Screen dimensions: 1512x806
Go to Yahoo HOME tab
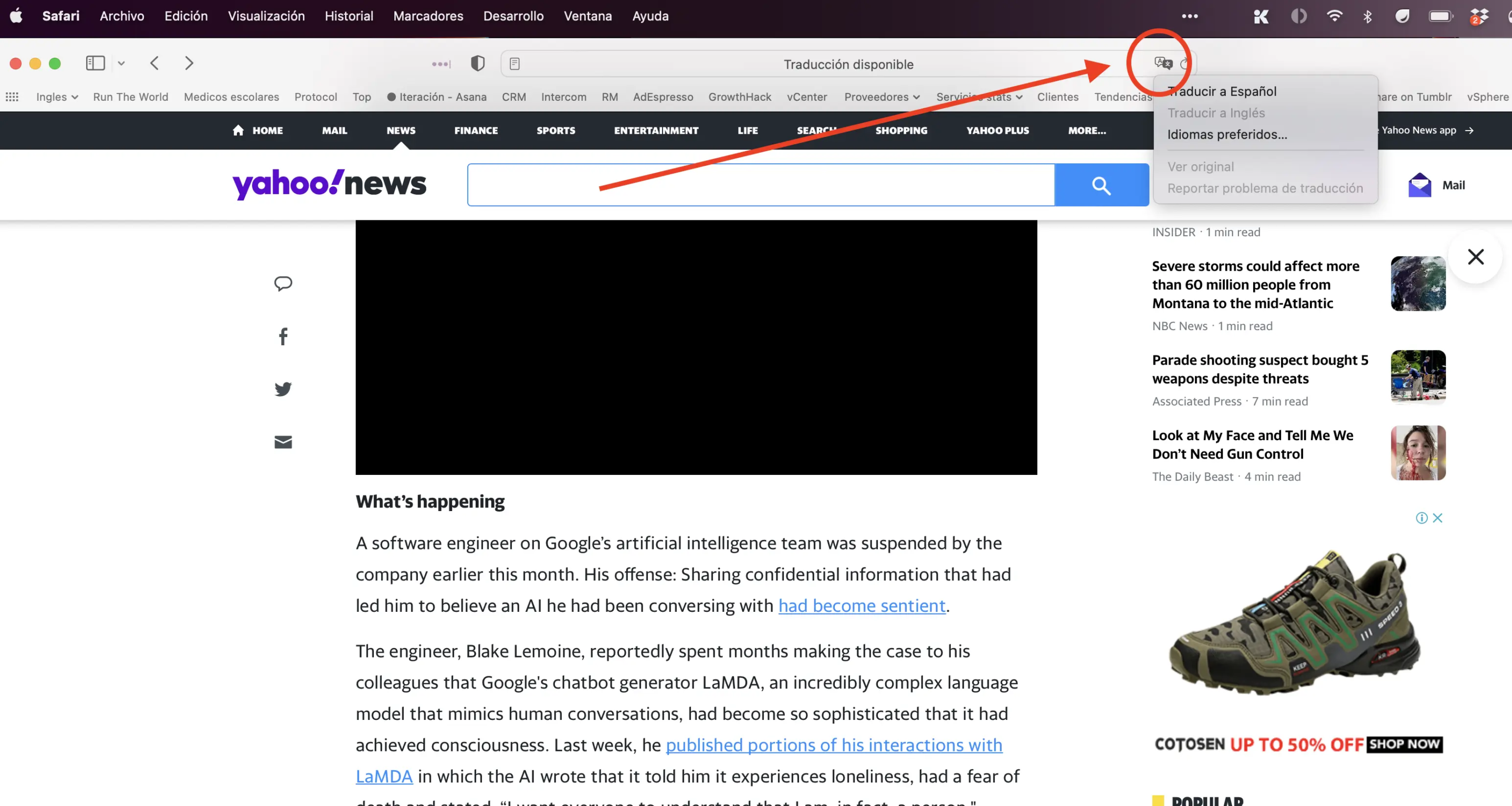(x=257, y=130)
